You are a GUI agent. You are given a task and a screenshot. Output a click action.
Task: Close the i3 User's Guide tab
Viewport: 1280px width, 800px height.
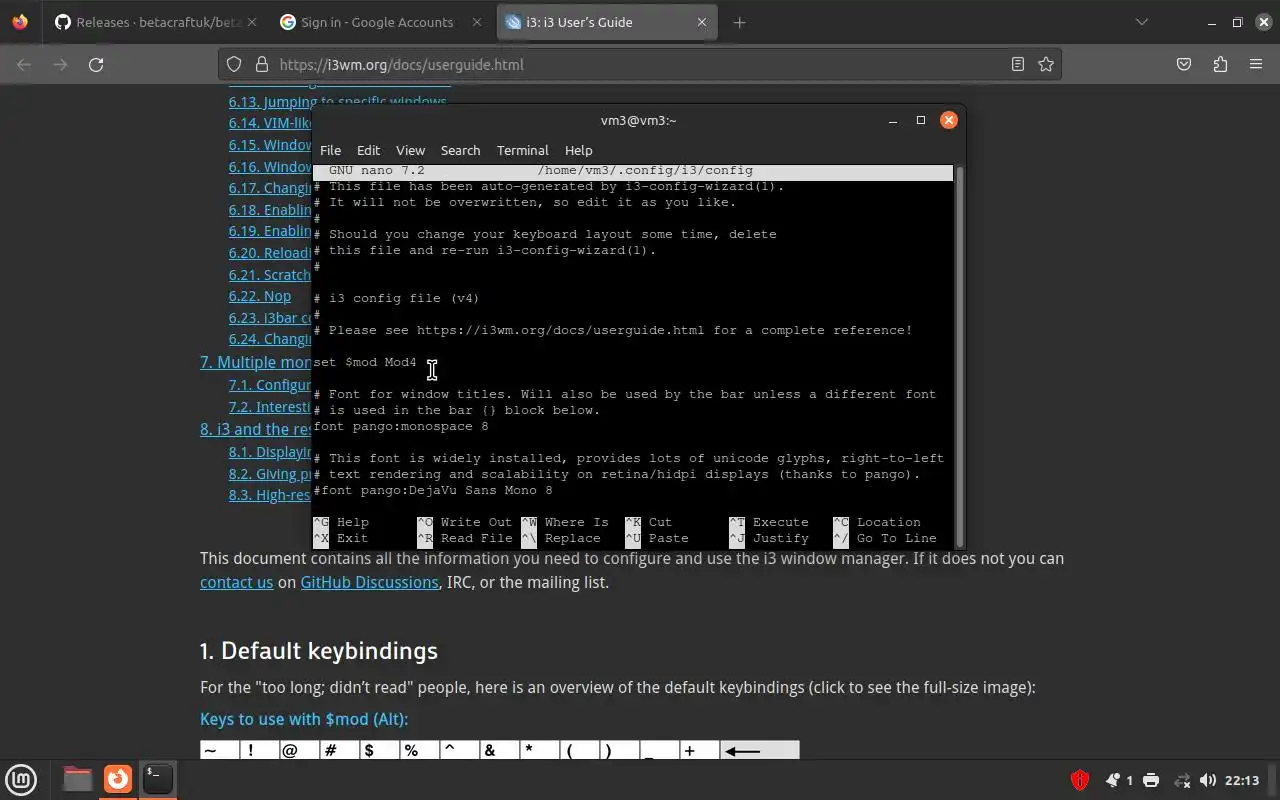coord(702,22)
